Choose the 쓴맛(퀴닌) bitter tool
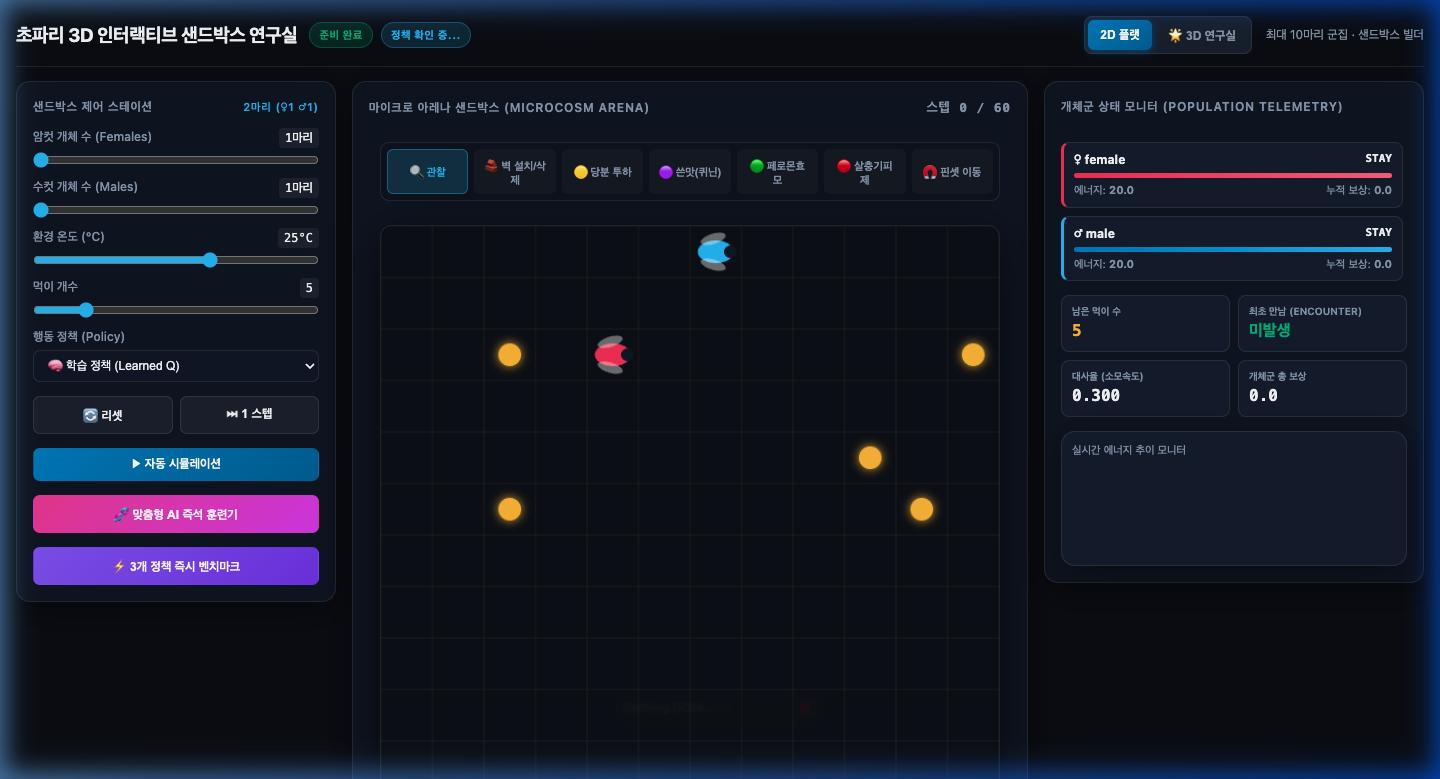Image resolution: width=1440 pixels, height=779 pixels. coord(690,171)
